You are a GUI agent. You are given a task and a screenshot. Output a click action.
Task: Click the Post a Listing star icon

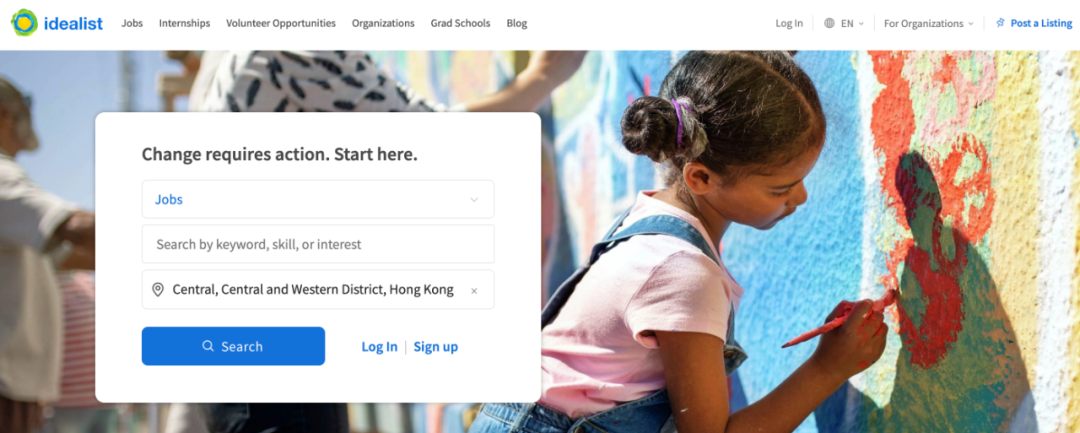(x=1000, y=23)
